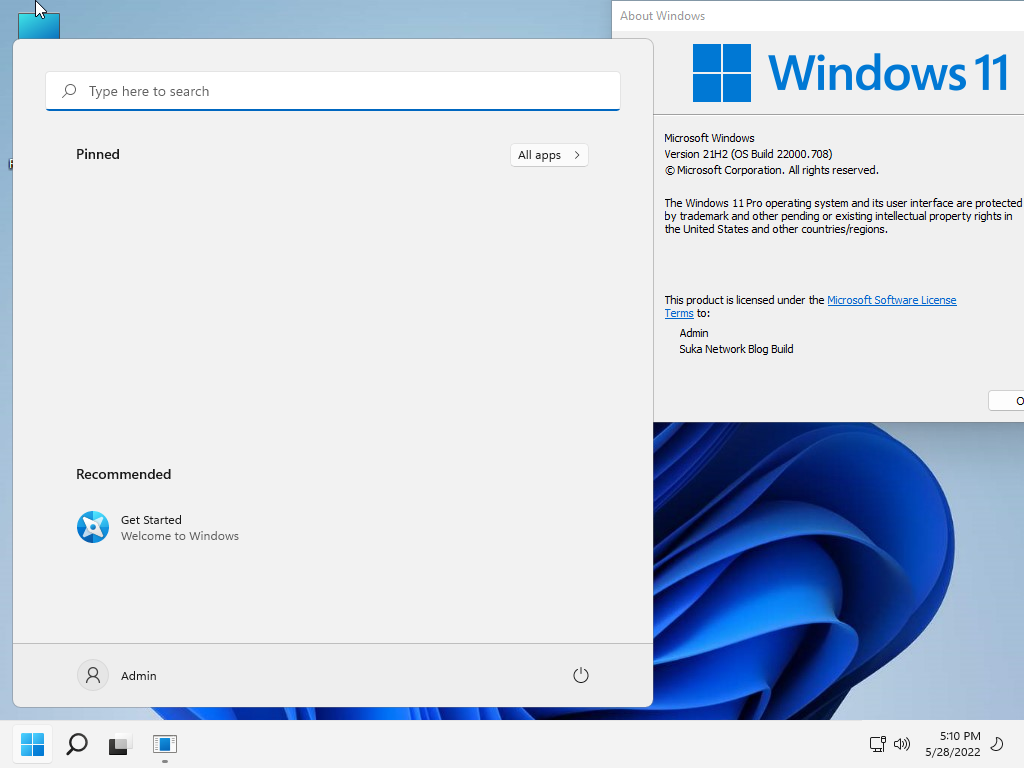The height and width of the screenshot is (768, 1024).
Task: Open Search from the taskbar magnifier icon
Action: tap(77, 744)
